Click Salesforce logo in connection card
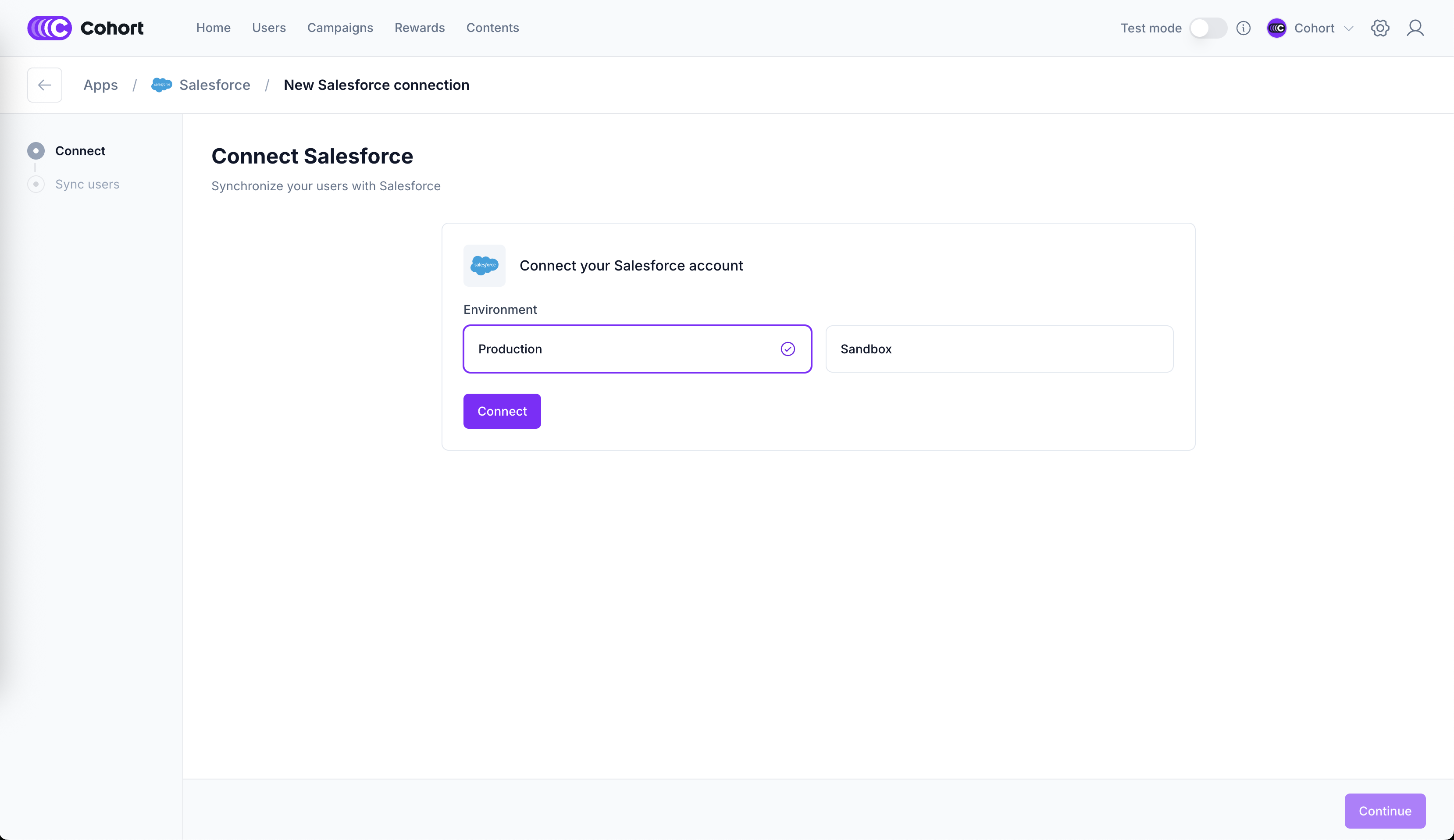 (x=484, y=265)
